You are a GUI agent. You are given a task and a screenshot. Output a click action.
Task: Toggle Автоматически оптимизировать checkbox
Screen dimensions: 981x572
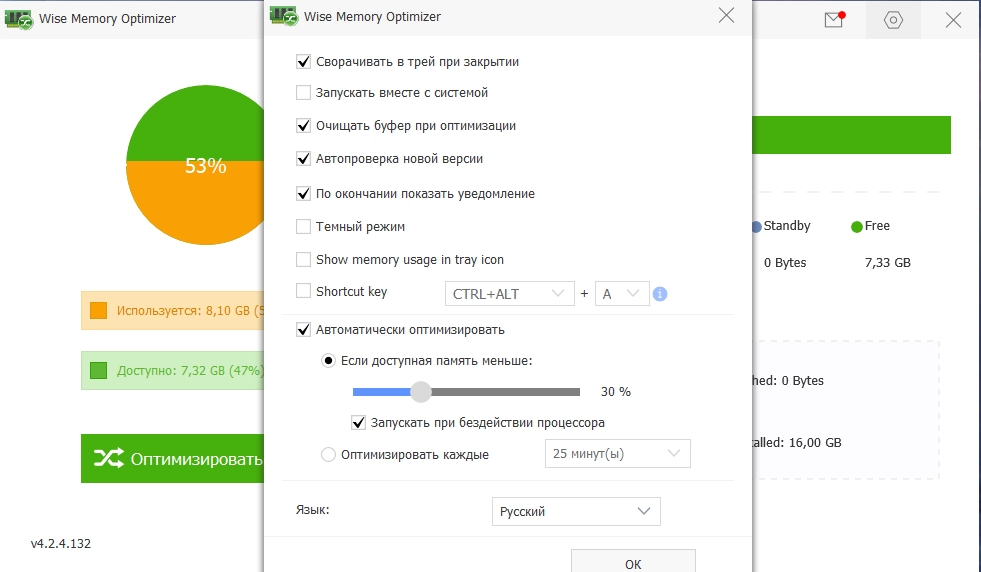(x=303, y=329)
